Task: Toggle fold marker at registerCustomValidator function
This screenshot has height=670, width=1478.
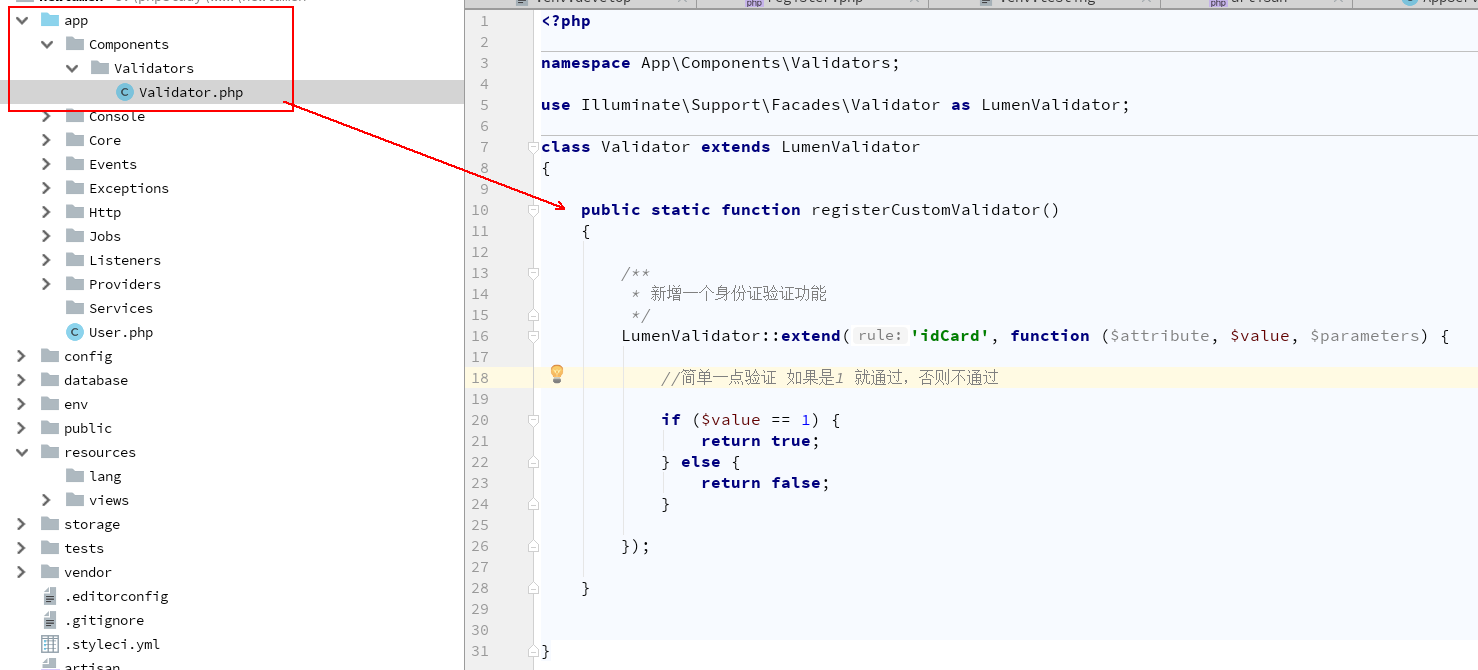Action: tap(533, 210)
